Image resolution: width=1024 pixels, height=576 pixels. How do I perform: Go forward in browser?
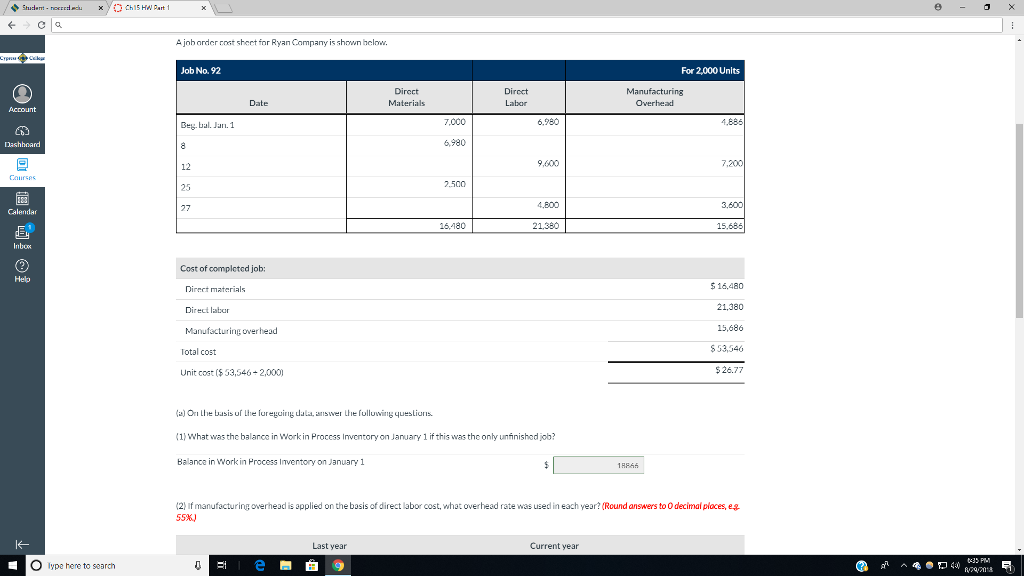click(x=27, y=25)
